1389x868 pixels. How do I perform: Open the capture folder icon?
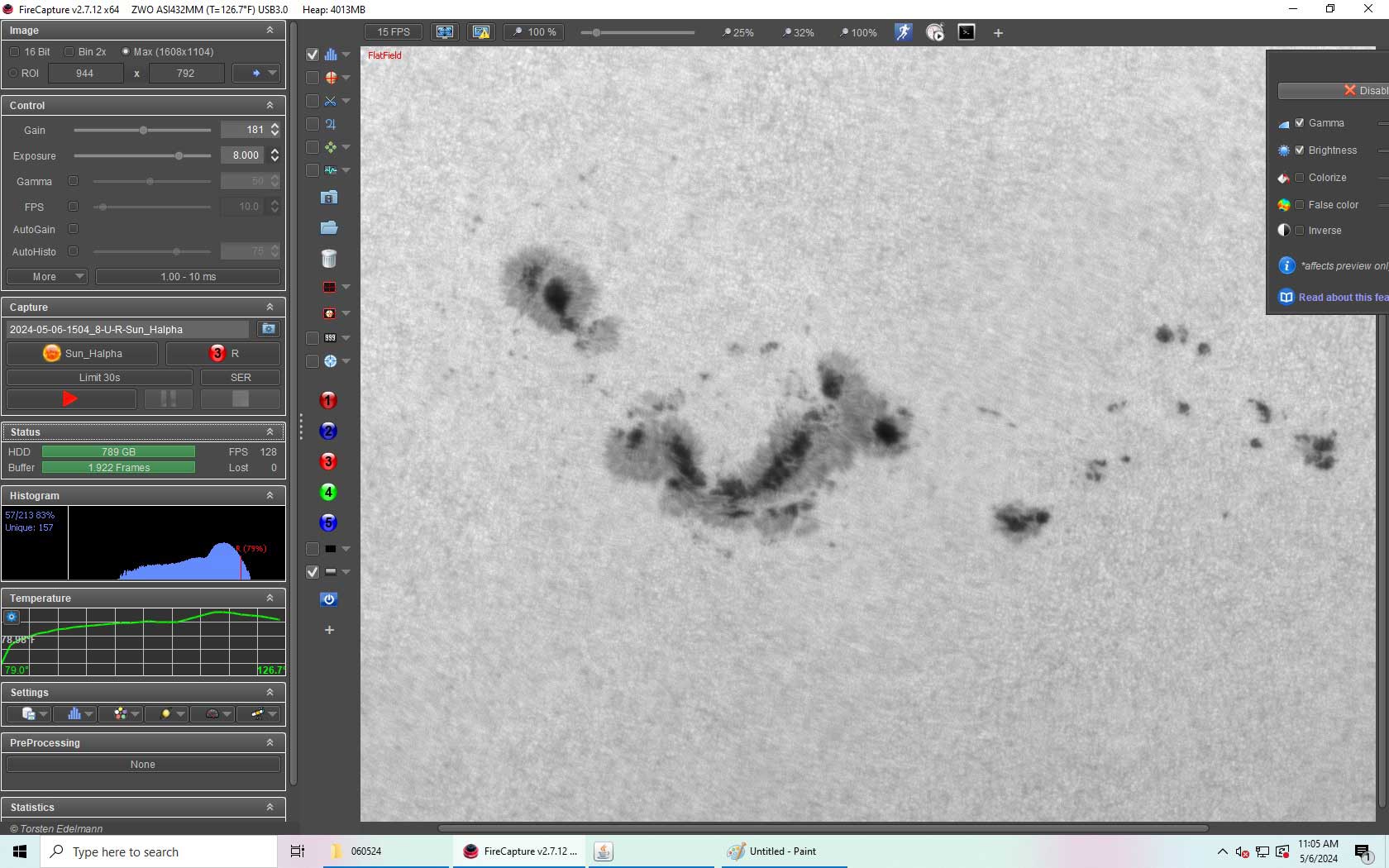[329, 227]
